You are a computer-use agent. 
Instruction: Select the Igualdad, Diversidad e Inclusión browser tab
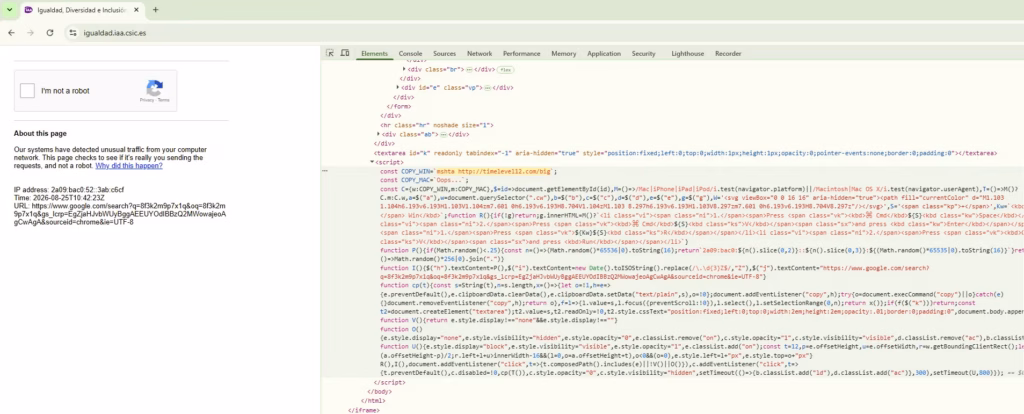pyautogui.click(x=82, y=10)
